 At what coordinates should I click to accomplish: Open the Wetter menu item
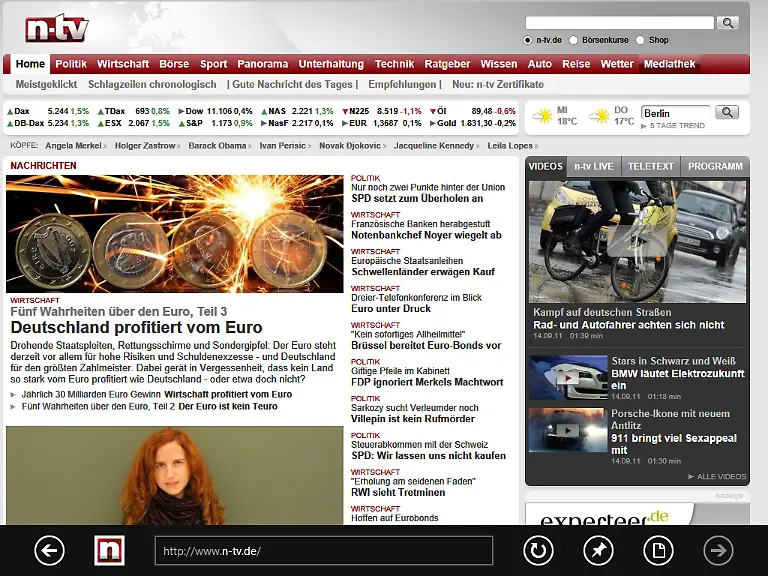coord(617,64)
